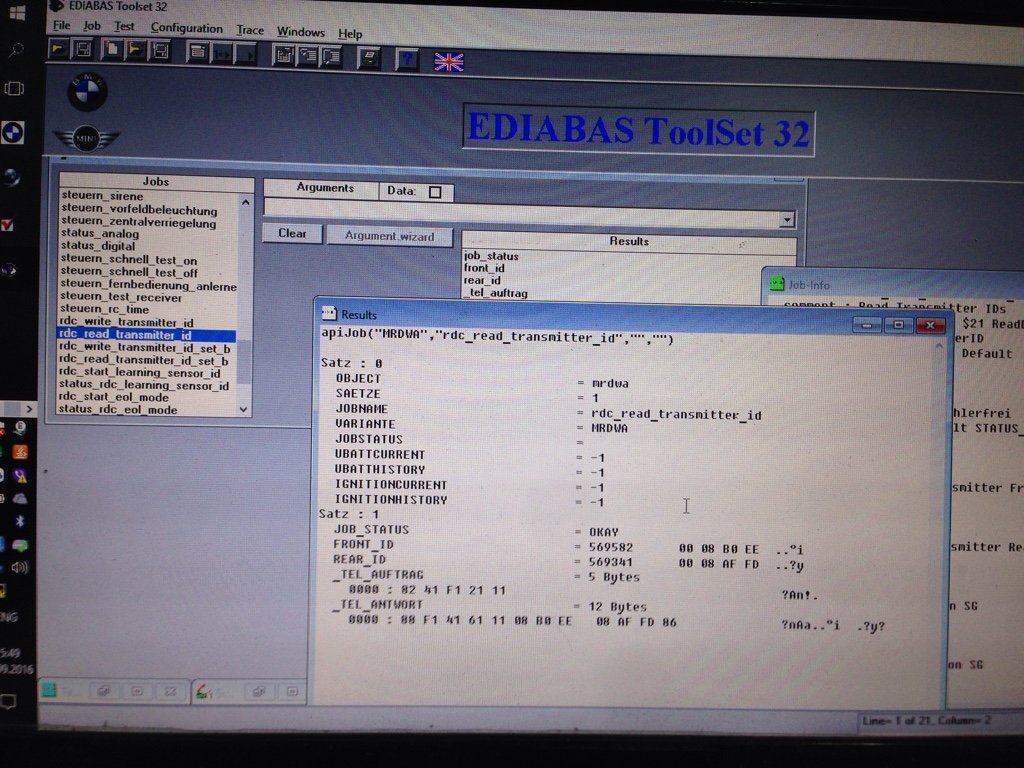Screen dimensions: 1024x768
Task: Open the Test menu
Action: click(x=124, y=27)
